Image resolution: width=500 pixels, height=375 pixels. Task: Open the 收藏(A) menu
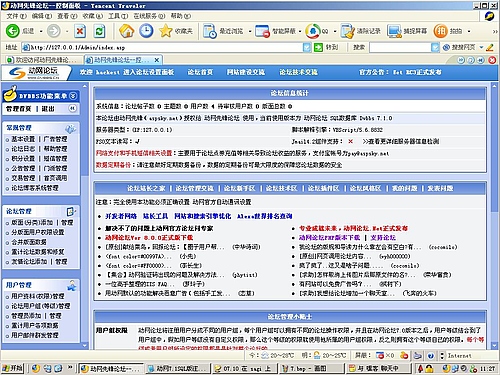pos(93,16)
